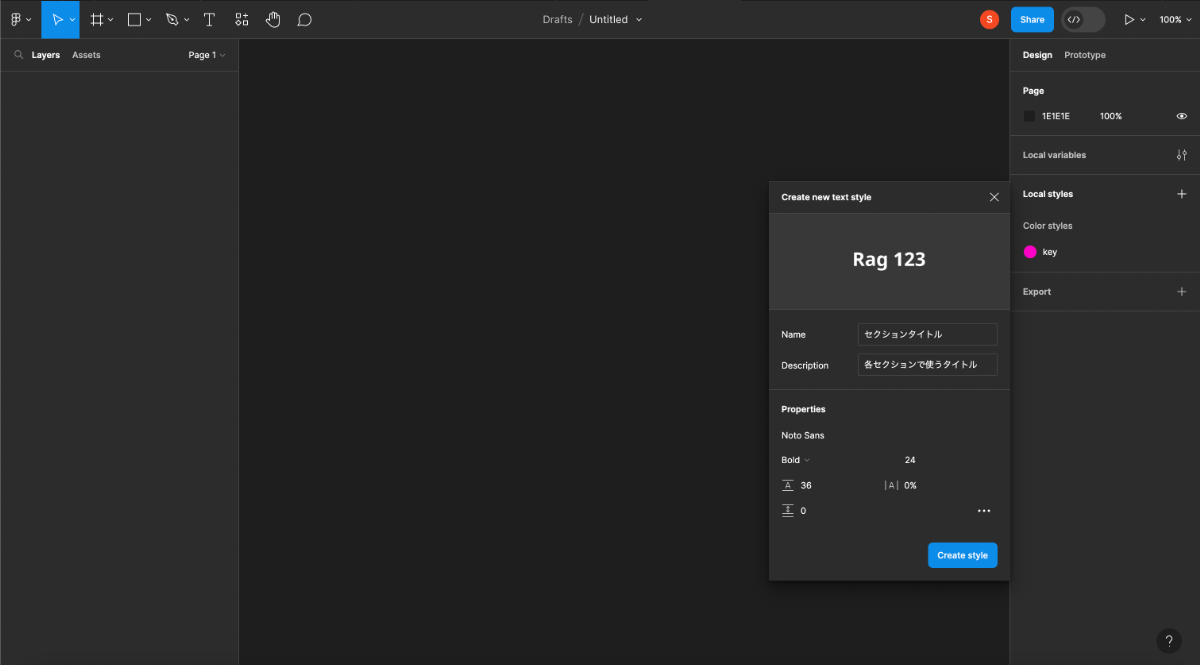
Task: Click the letter spacing icon
Action: point(892,485)
